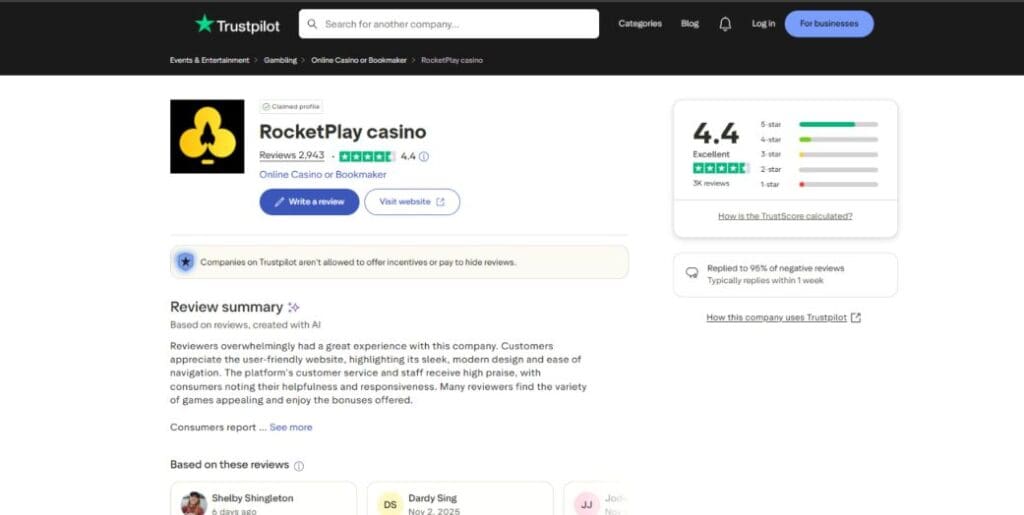Viewport: 1024px width, 515px height.
Task: Click the DS avatar for Dardy Sing
Action: 390,504
